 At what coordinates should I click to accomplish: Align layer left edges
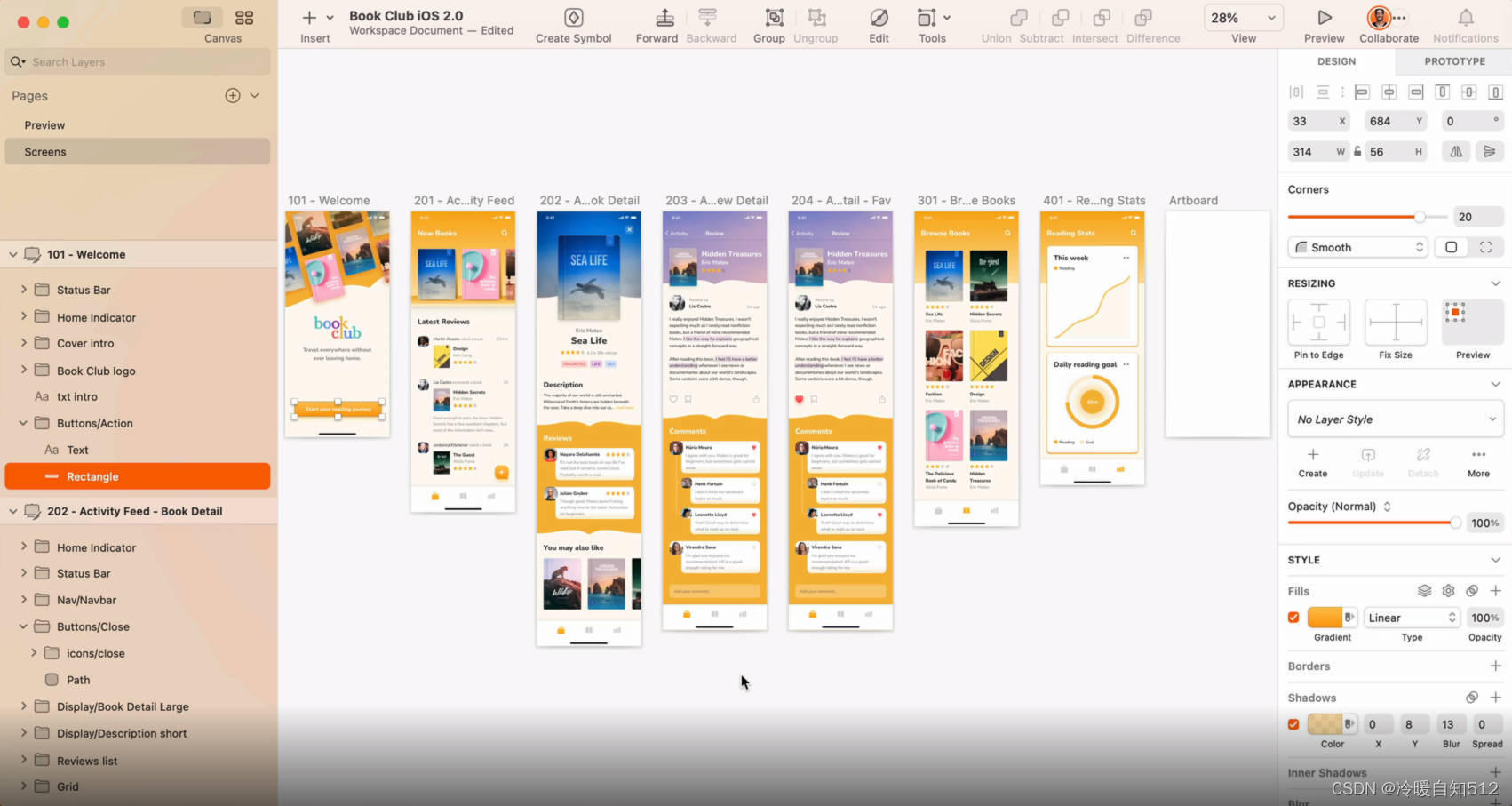click(x=1362, y=92)
